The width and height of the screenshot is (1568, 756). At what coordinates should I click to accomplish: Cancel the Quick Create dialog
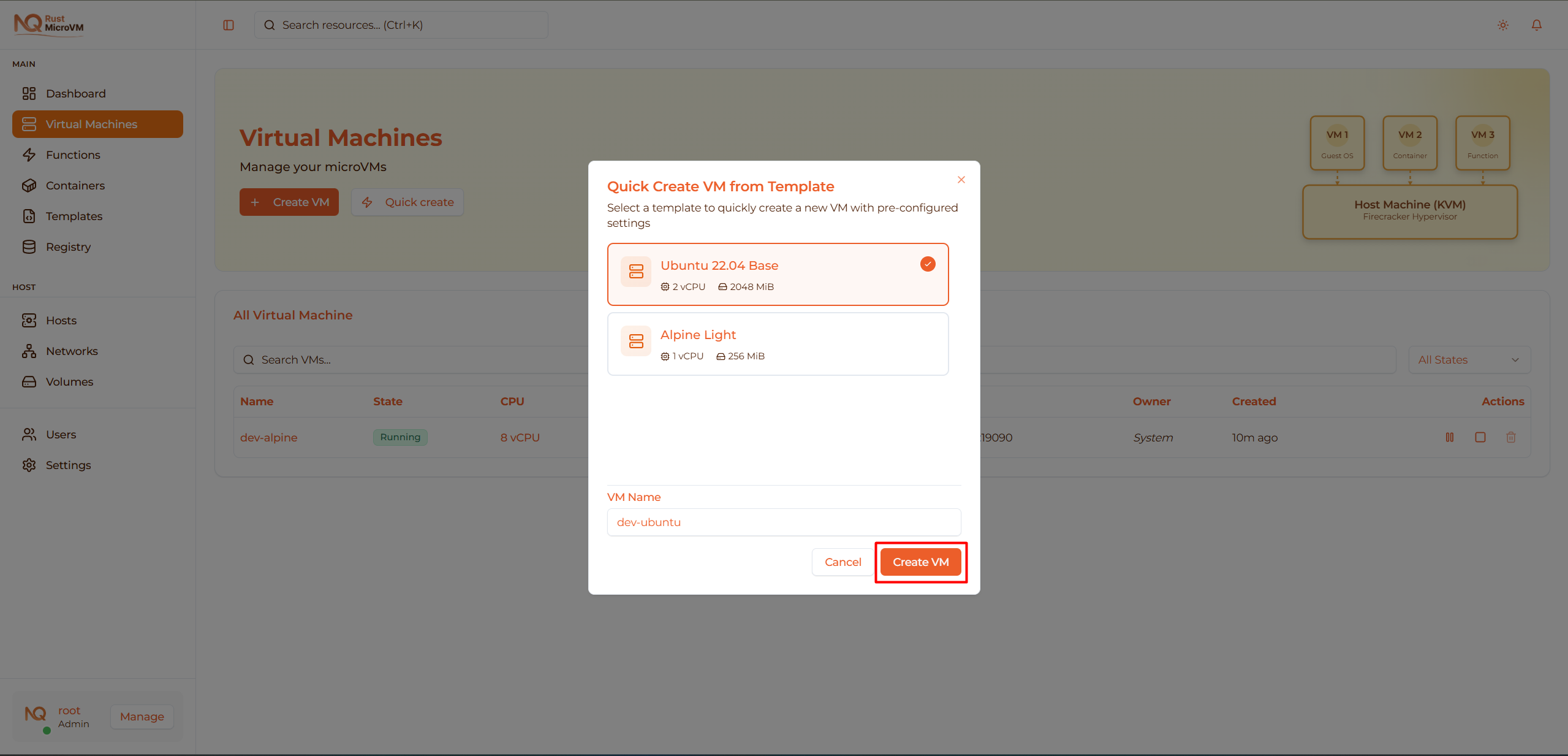click(x=843, y=562)
